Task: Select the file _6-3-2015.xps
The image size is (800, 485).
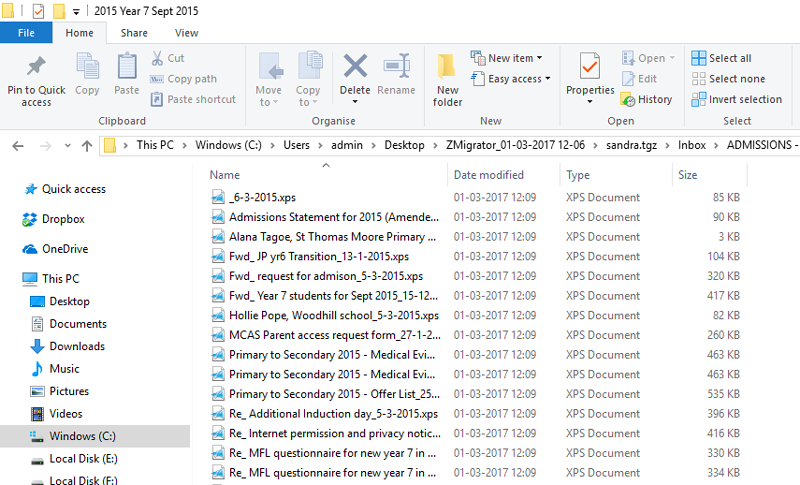Action: pos(262,197)
